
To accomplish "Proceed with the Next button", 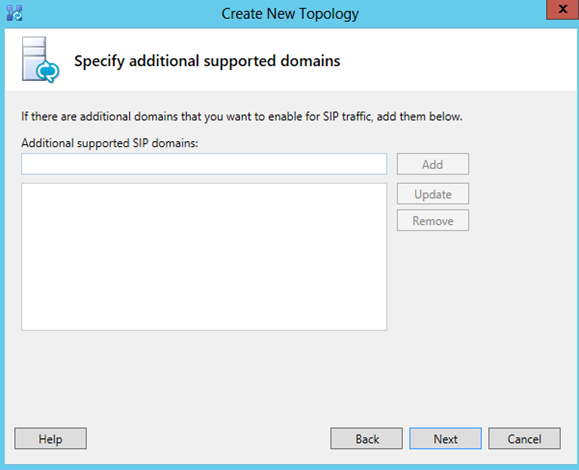I will pyautogui.click(x=445, y=439).
